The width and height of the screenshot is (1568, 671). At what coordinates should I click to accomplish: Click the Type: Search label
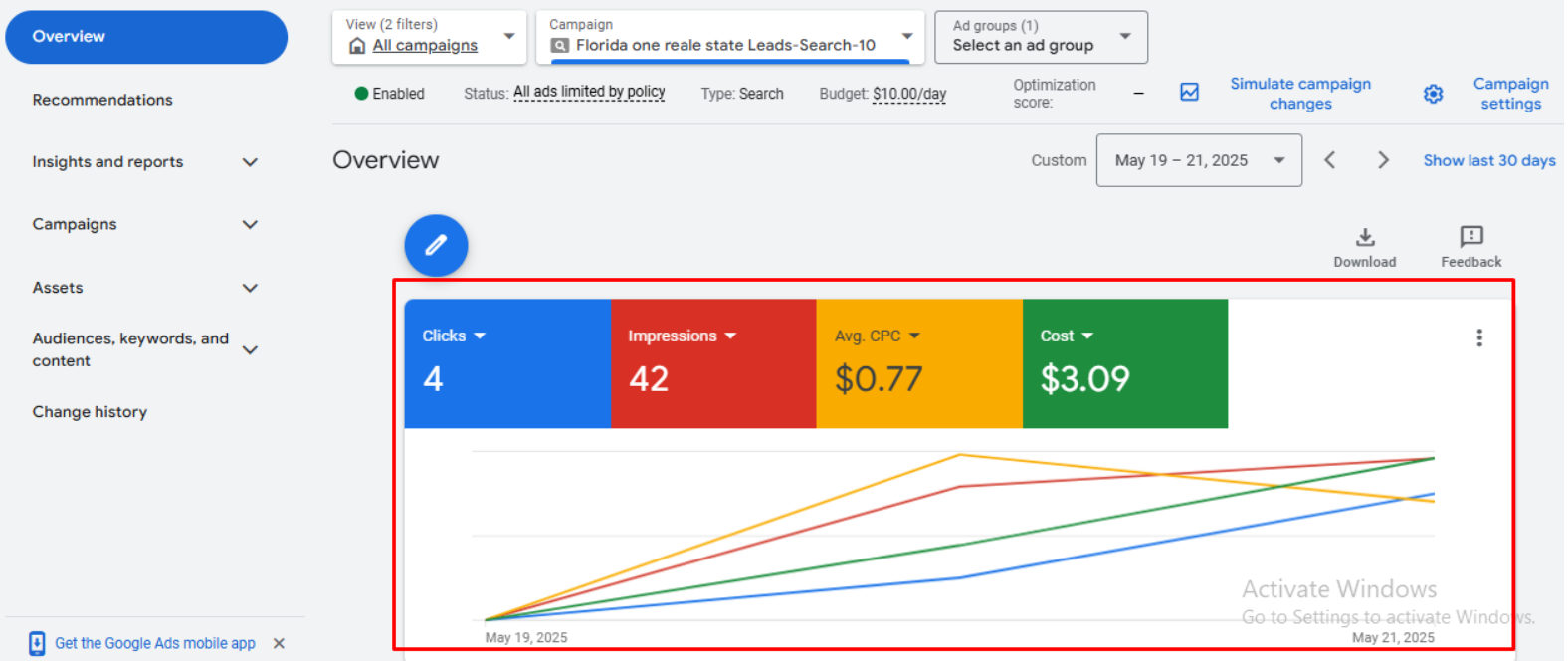[742, 94]
